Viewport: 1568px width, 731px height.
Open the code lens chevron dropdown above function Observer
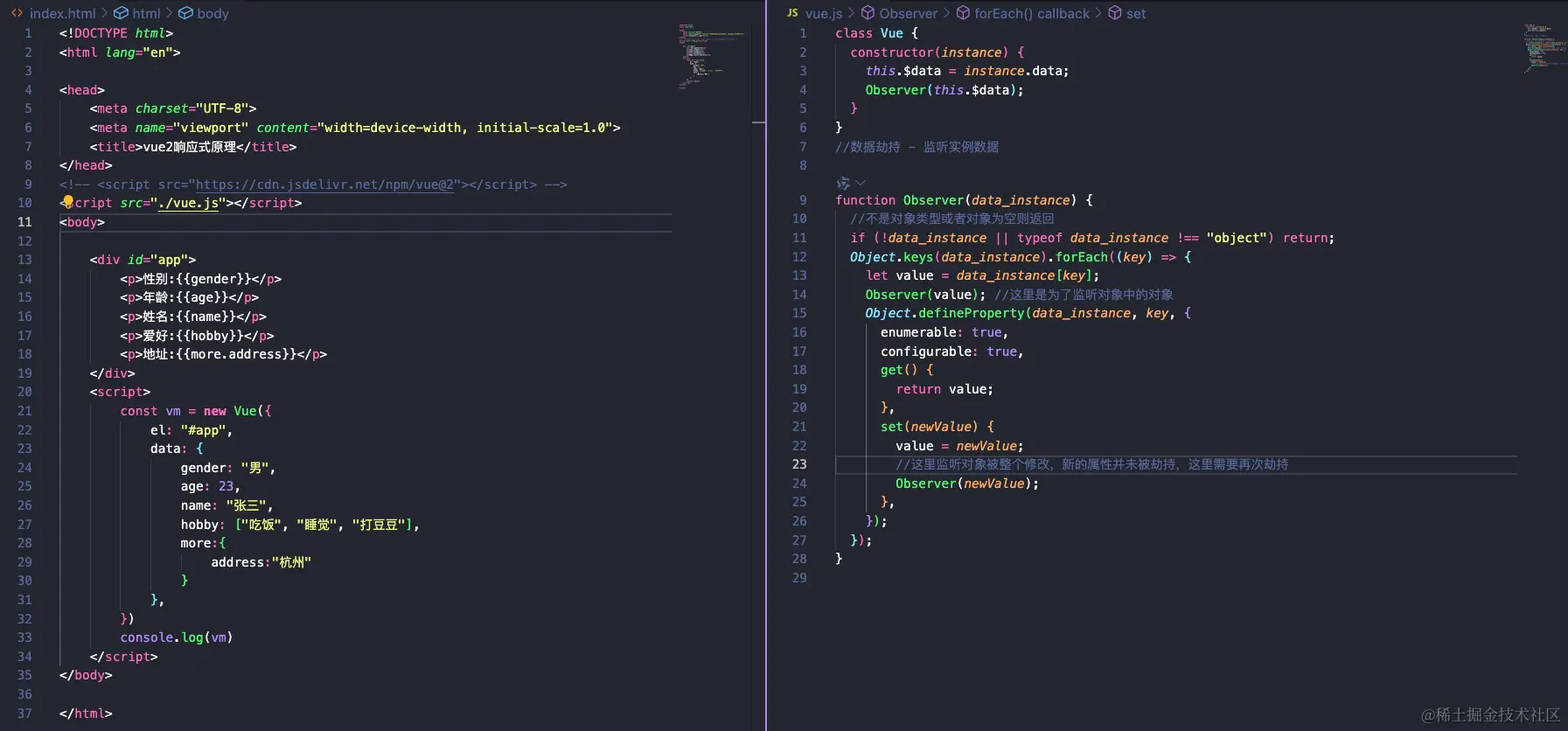(x=861, y=183)
